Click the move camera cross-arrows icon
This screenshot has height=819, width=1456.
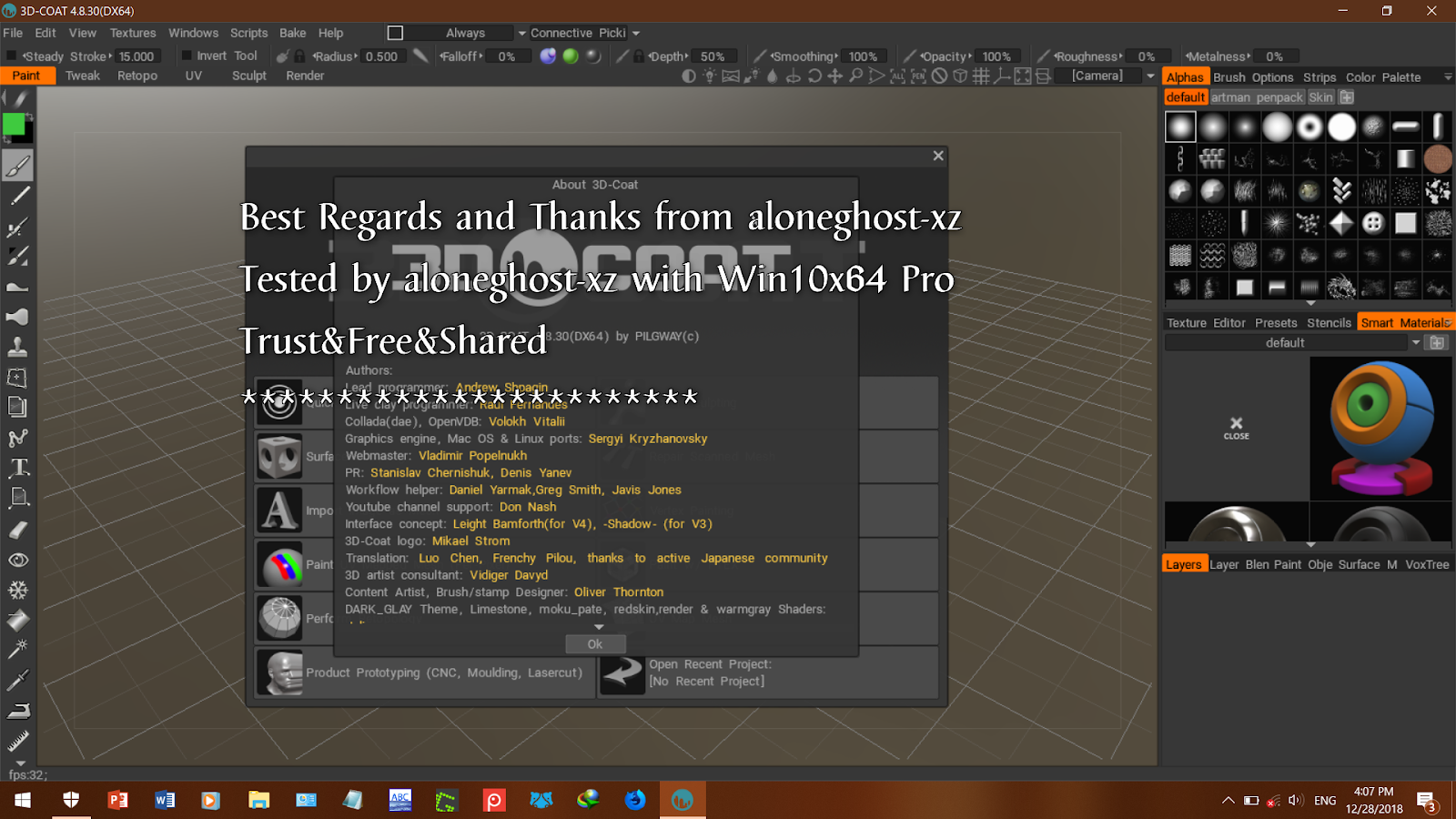(x=835, y=76)
